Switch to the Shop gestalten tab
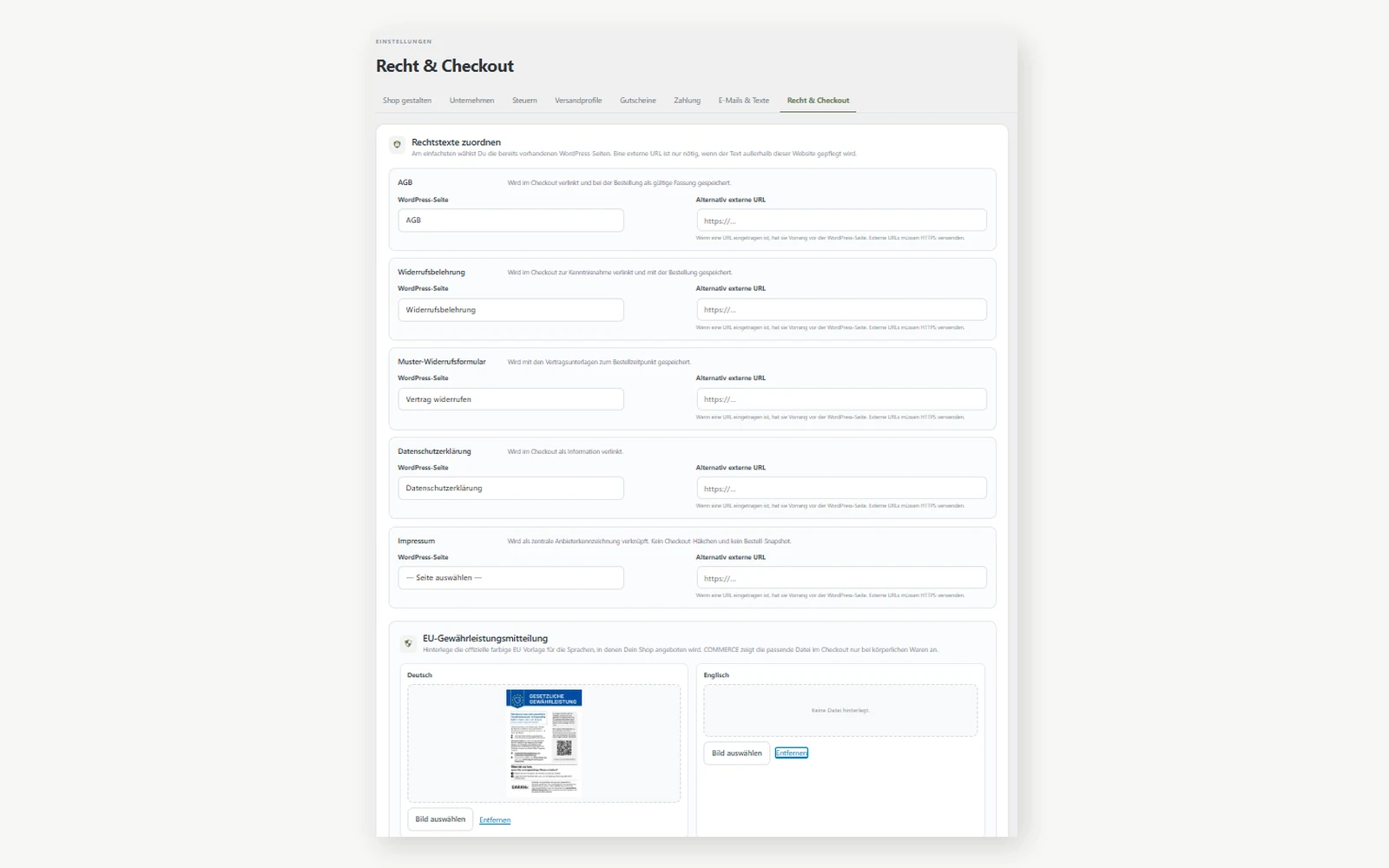The height and width of the screenshot is (868, 1389). pyautogui.click(x=407, y=101)
